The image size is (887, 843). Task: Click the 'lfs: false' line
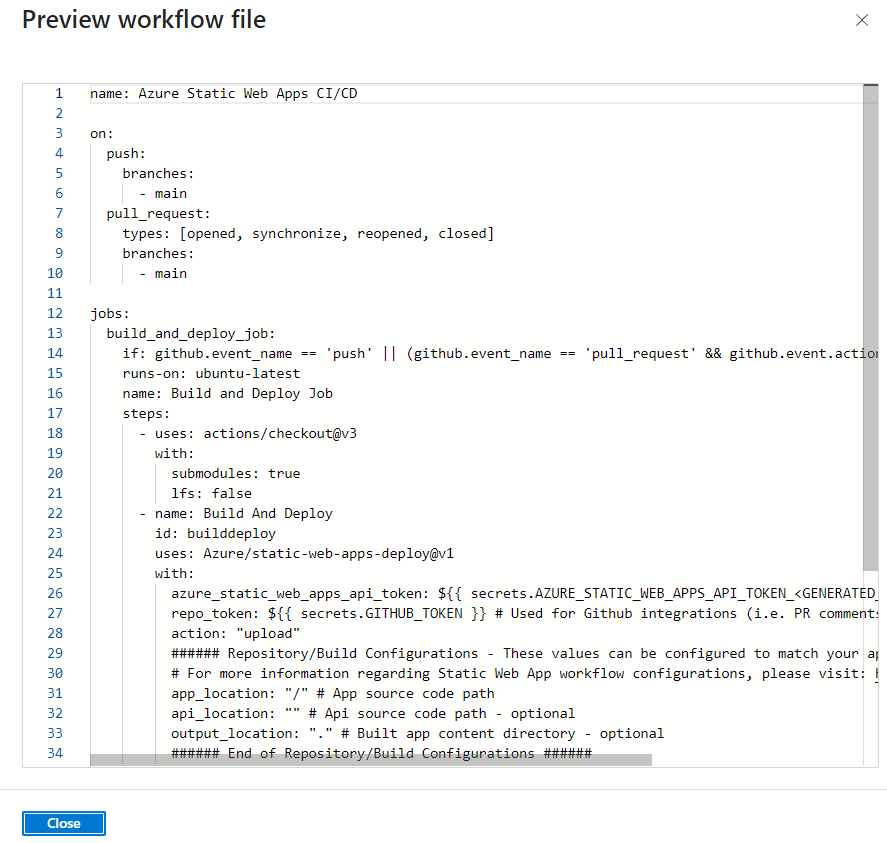tap(211, 493)
